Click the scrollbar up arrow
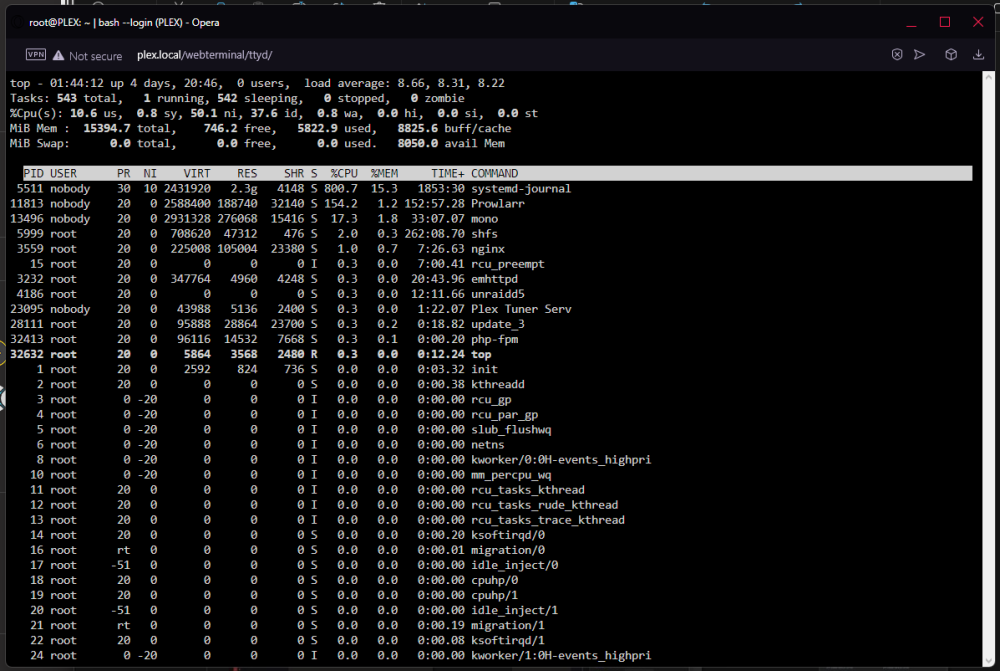Viewport: 1000px width, 671px height. point(990,77)
